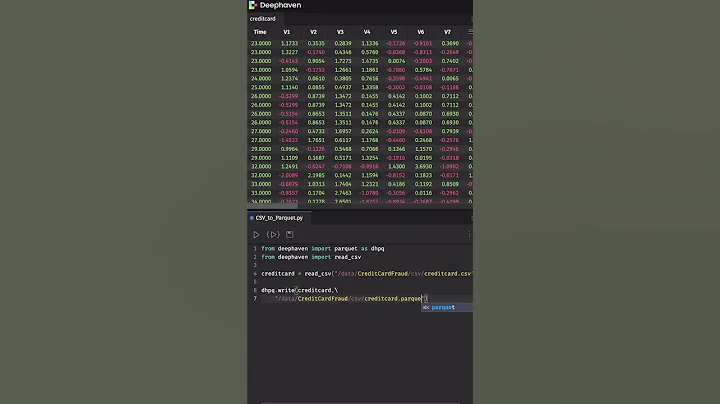
Task: Select cell with value 0.3535
Action: tap(316, 44)
